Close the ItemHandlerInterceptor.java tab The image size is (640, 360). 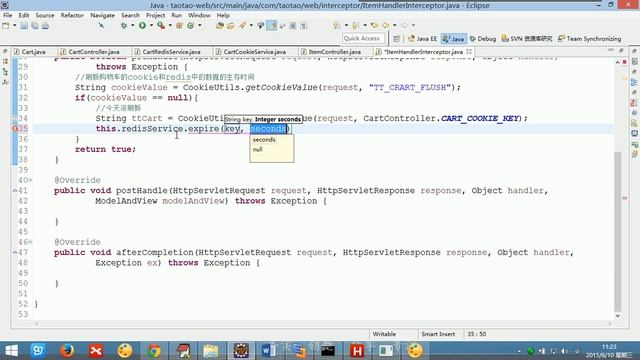point(469,51)
